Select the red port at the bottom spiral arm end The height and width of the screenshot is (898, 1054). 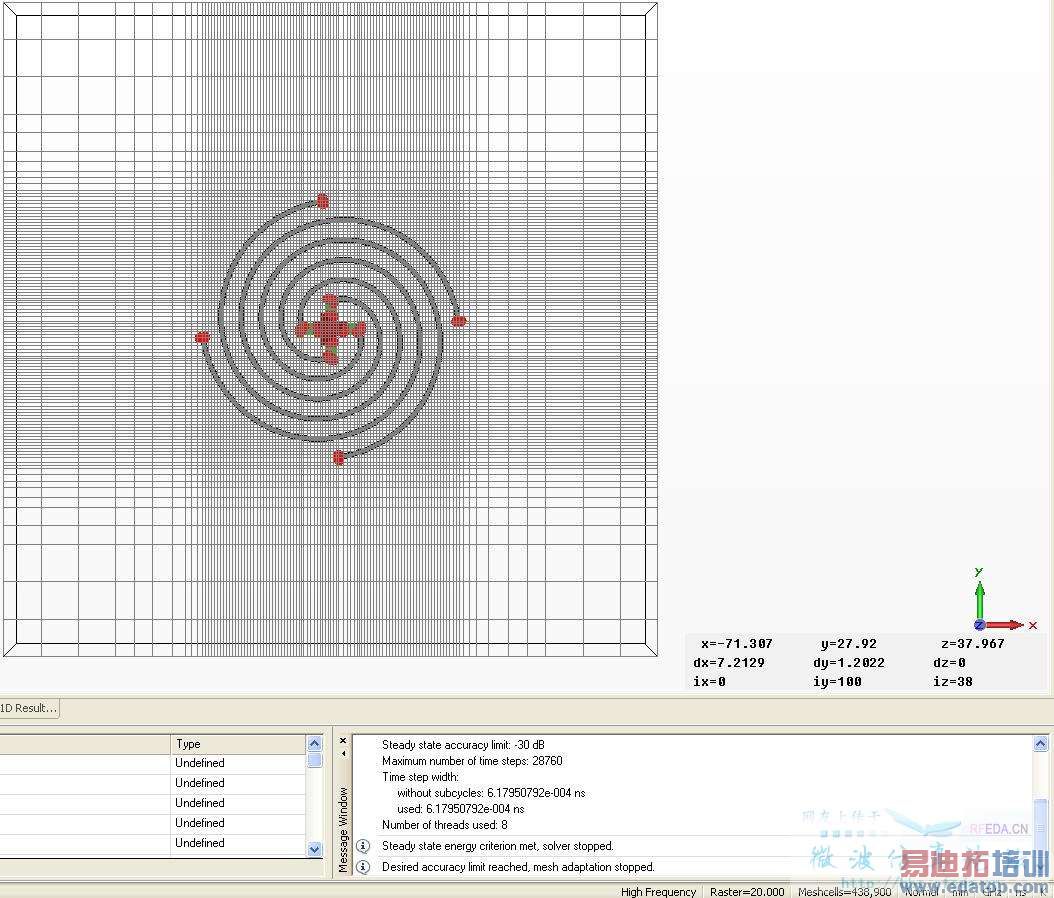[x=339, y=458]
